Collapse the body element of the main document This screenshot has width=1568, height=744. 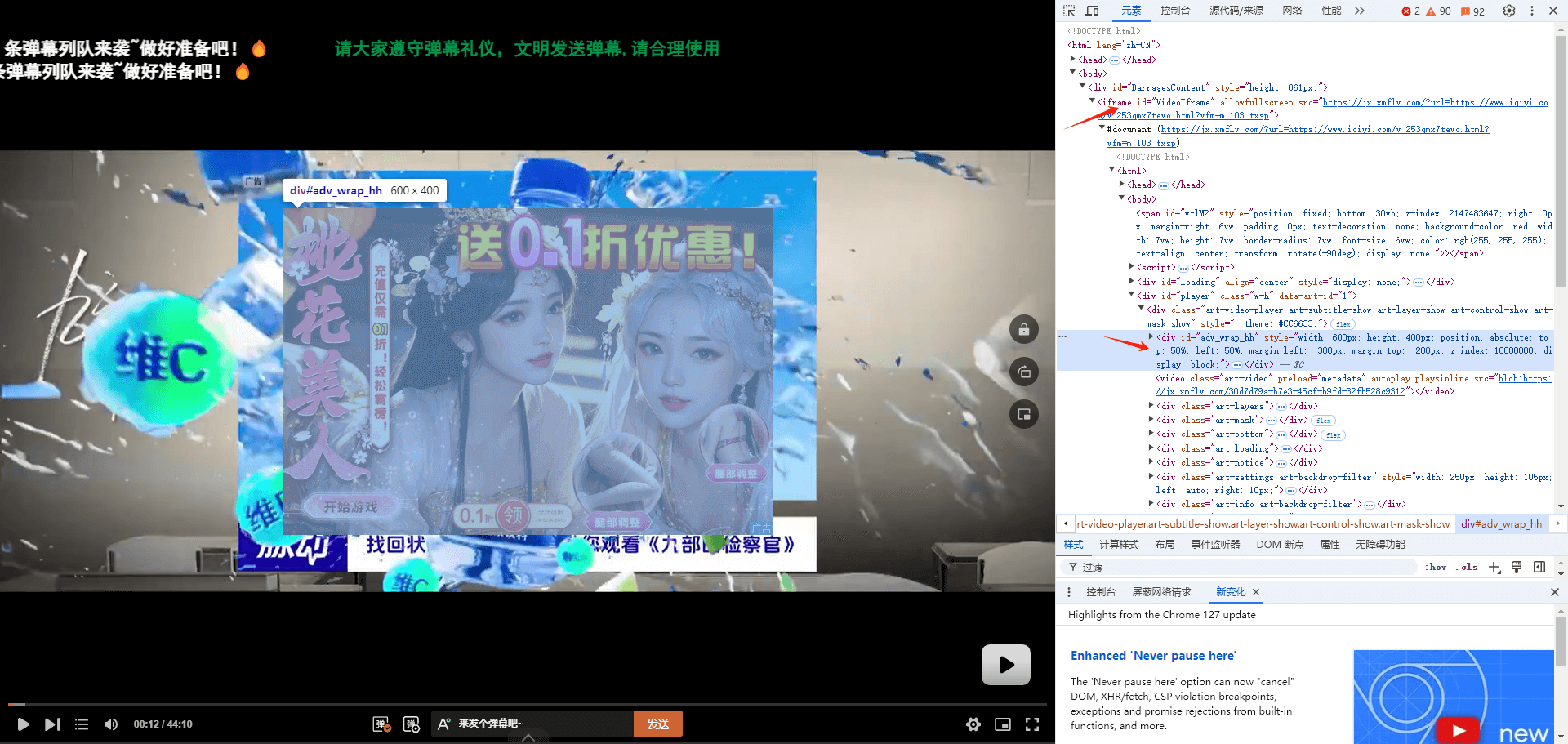1073,73
